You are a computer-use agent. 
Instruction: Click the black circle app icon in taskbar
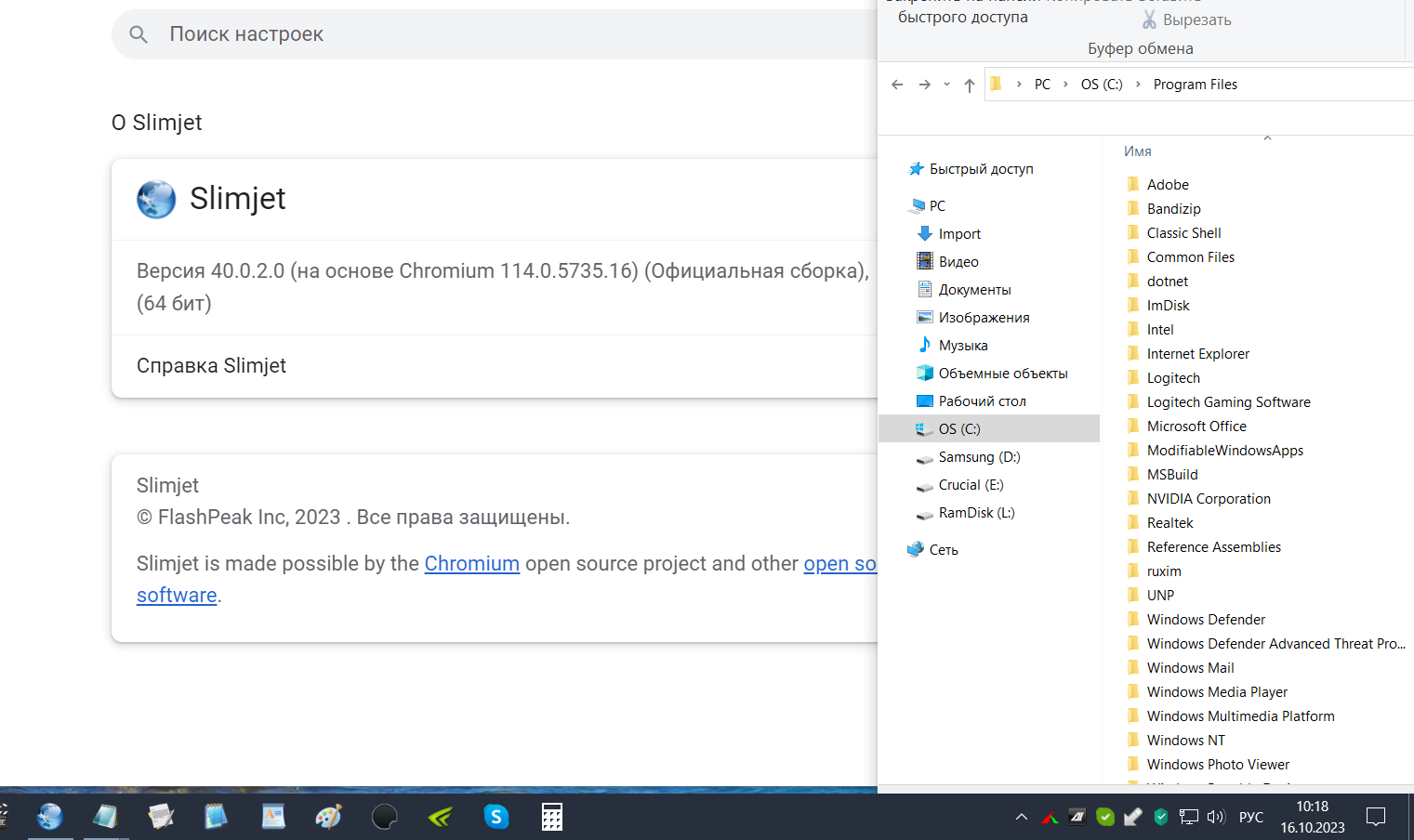pyautogui.click(x=384, y=817)
